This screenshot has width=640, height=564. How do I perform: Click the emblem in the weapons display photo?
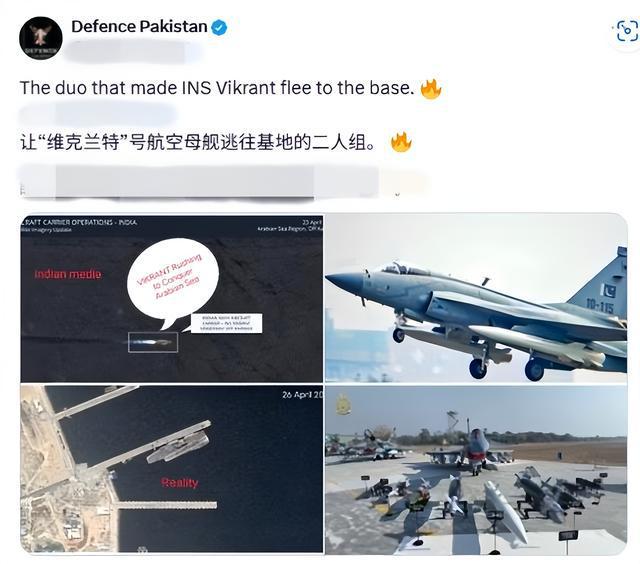tap(342, 405)
